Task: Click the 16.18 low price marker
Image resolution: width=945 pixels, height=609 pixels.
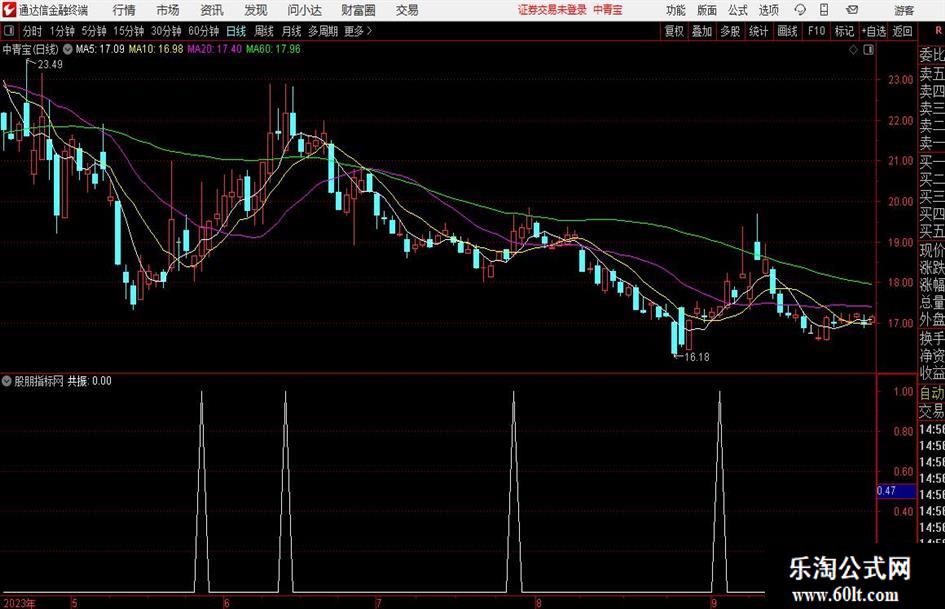Action: click(697, 357)
